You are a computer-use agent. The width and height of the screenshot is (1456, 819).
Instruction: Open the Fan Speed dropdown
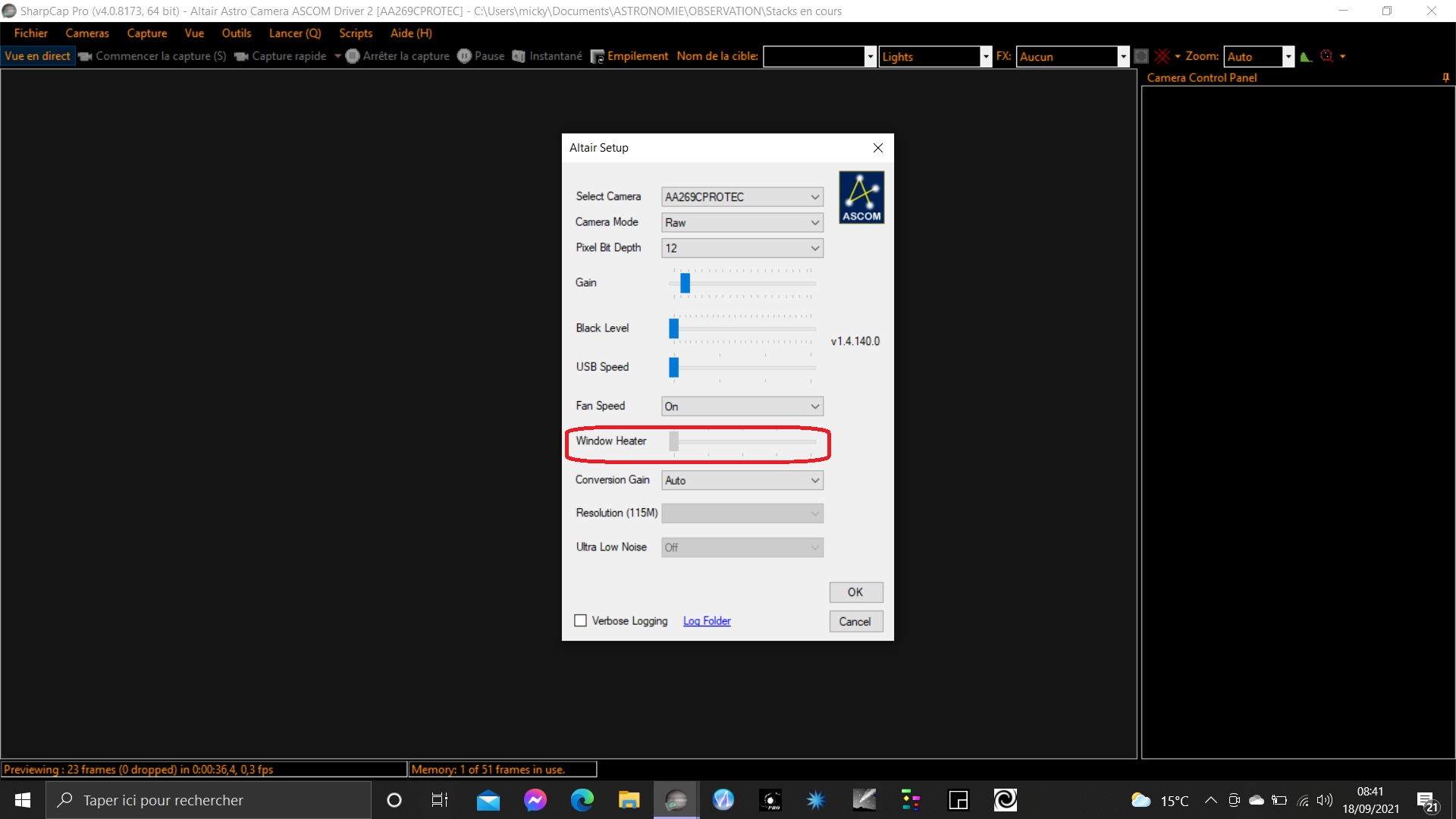pos(742,406)
